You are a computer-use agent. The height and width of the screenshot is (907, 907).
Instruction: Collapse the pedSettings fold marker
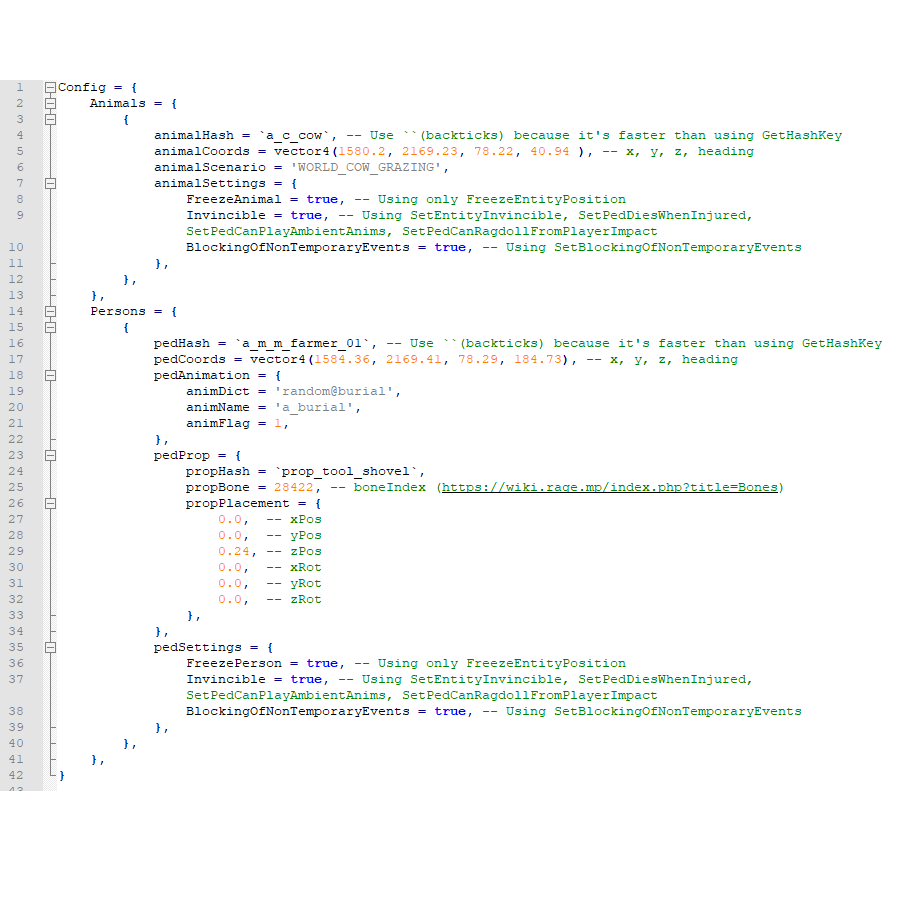pyautogui.click(x=50, y=647)
